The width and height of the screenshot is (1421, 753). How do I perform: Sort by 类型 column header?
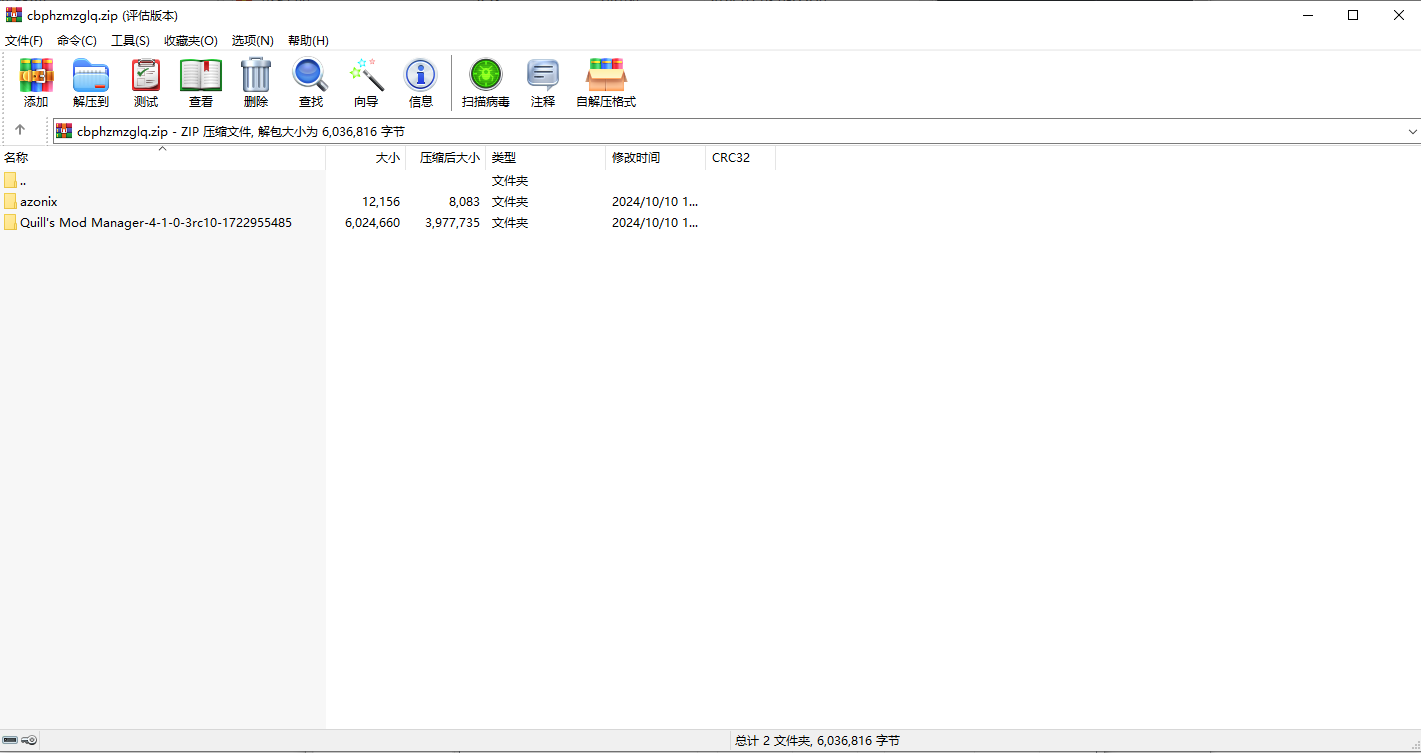pos(546,158)
